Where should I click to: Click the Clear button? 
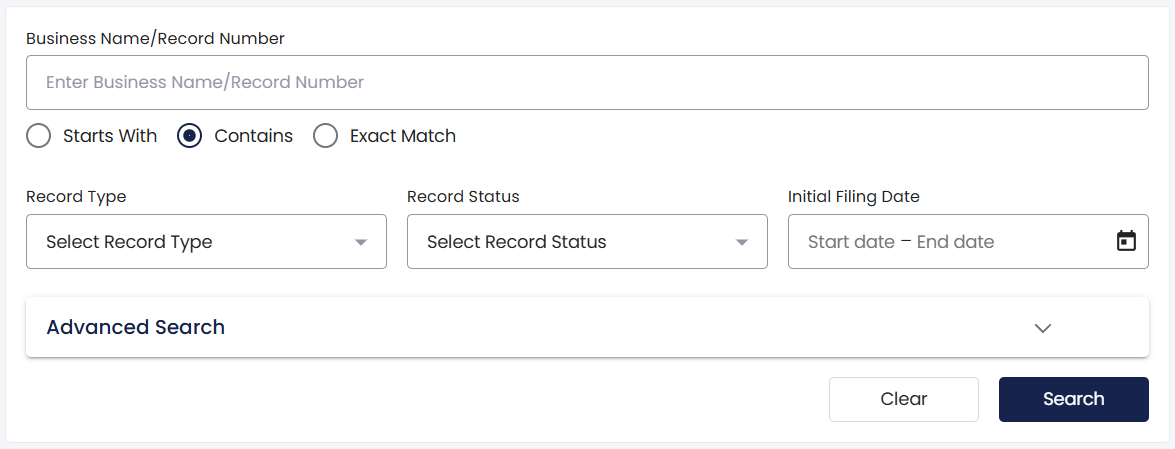[x=904, y=399]
